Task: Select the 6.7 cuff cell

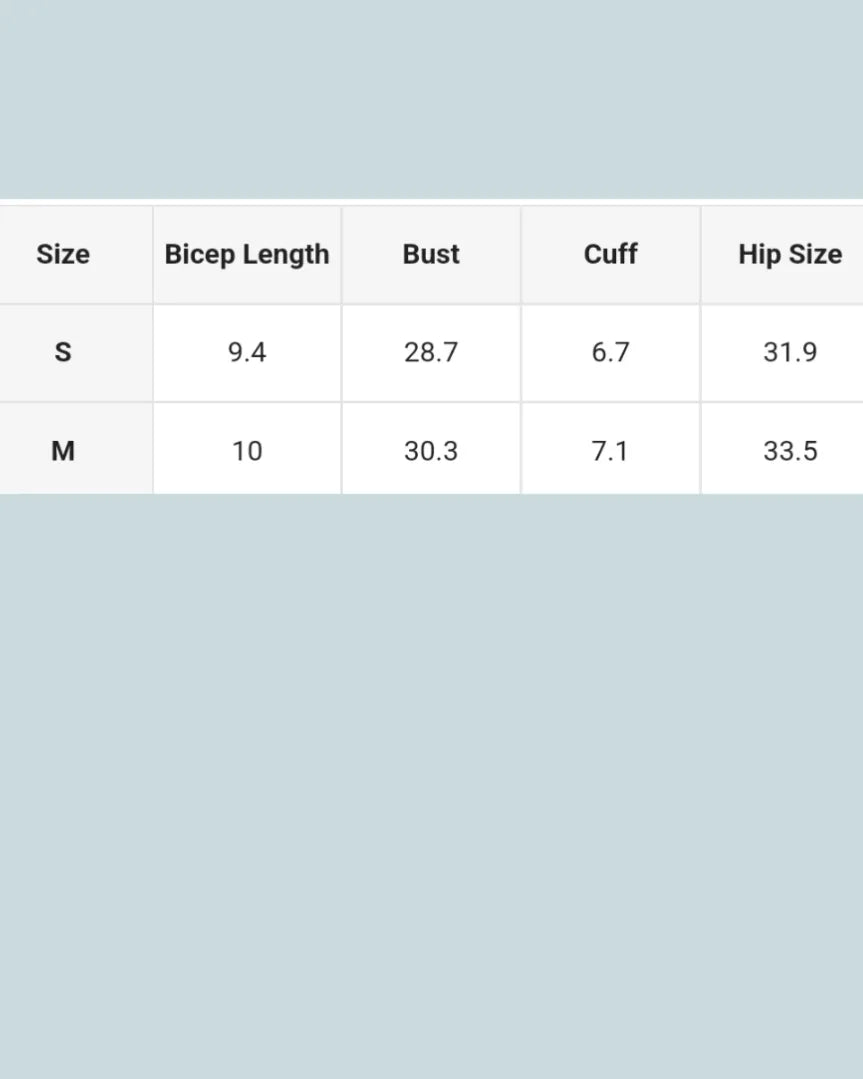Action: (610, 352)
